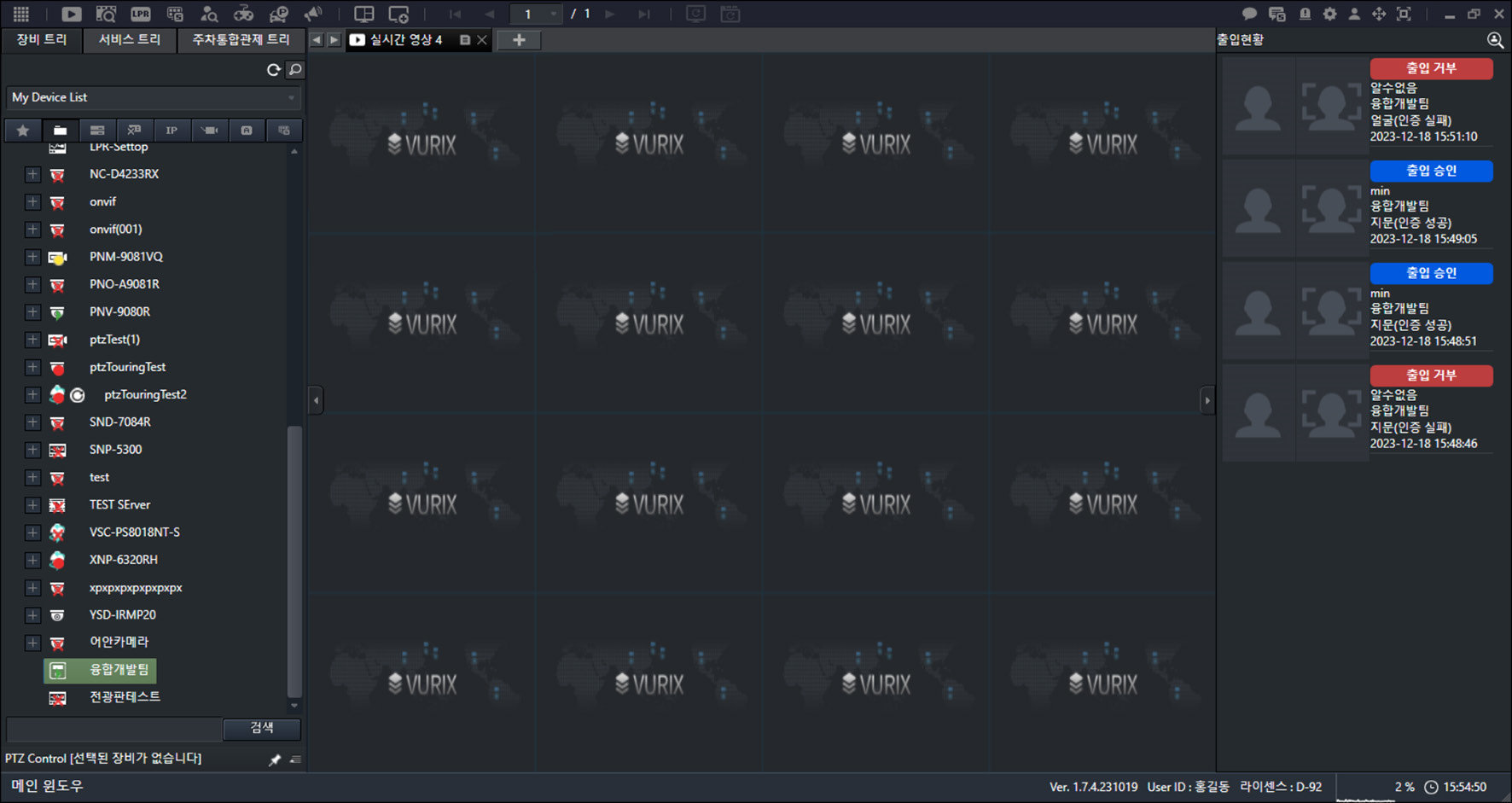Click the save icon on the 실시간 영상 4 tab
Image resolution: width=1512 pixels, height=803 pixels.
pos(465,40)
